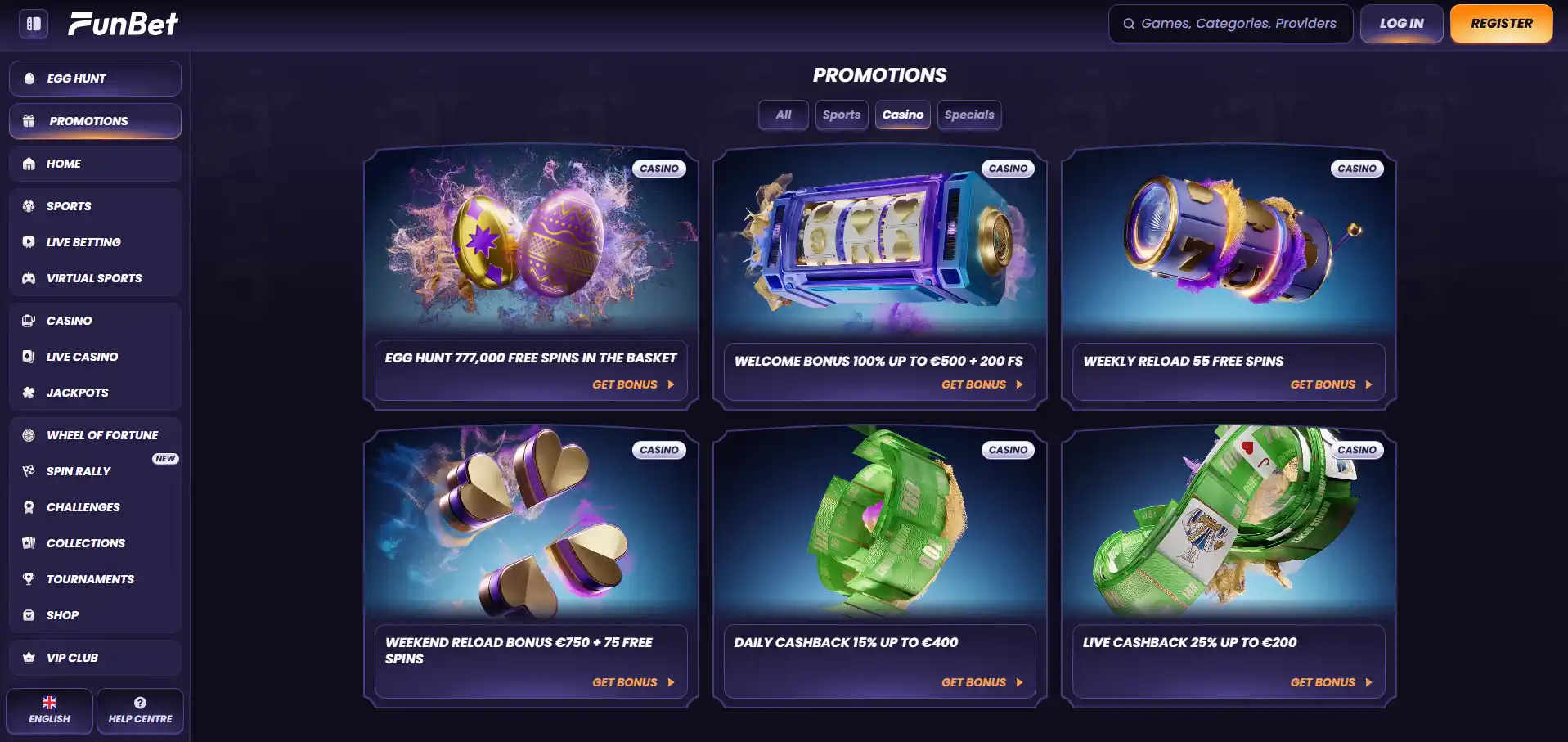Open the Egg Hunt sidebar icon
The height and width of the screenshot is (742, 1568).
(x=29, y=79)
